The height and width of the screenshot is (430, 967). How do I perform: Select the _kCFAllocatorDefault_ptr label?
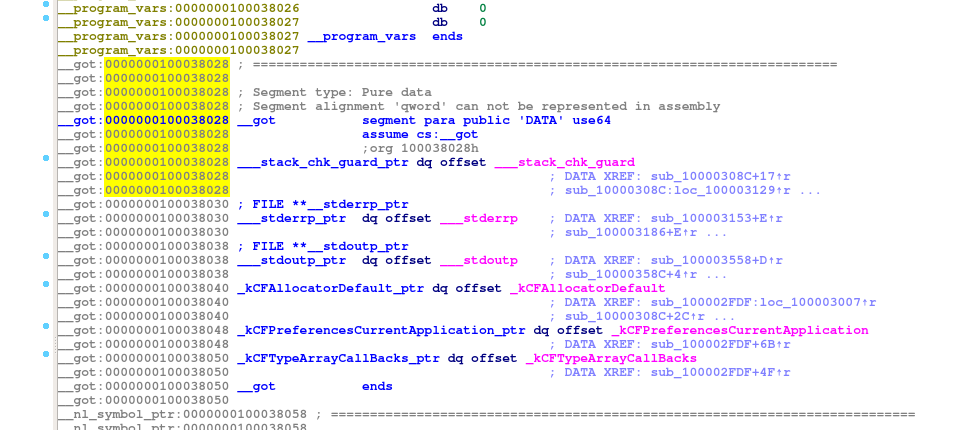point(330,288)
